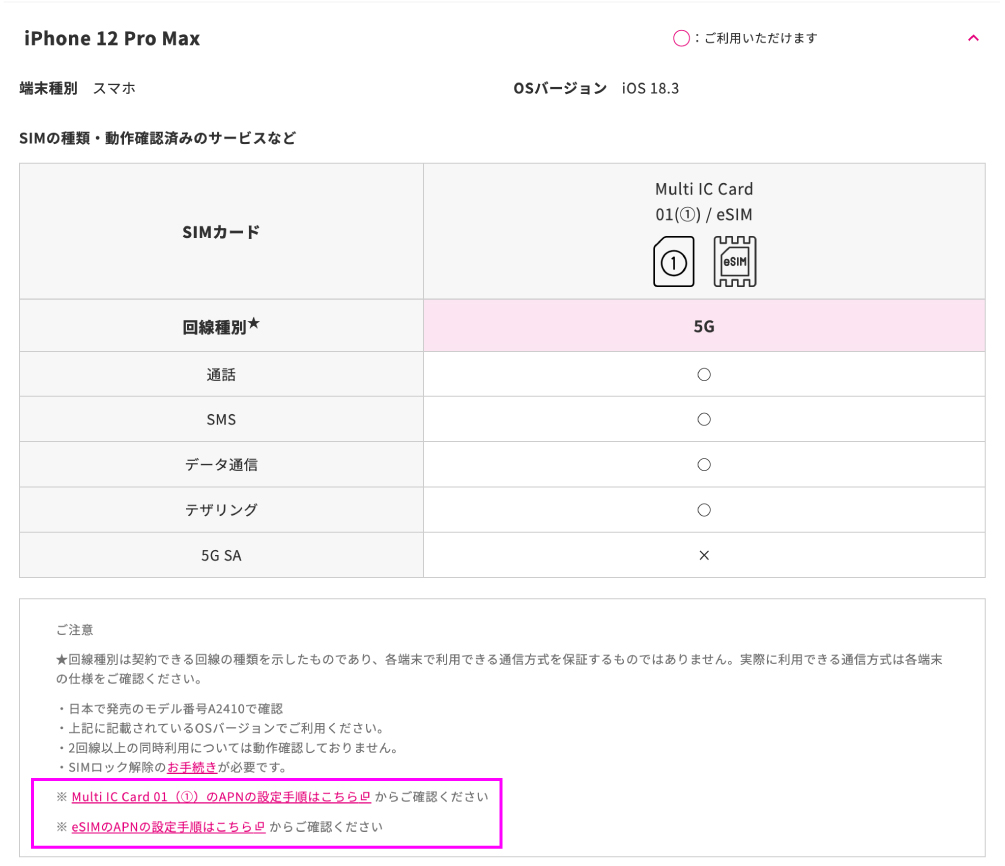1005x866 pixels.
Task: Click the SIMカード header cell
Action: tap(221, 232)
